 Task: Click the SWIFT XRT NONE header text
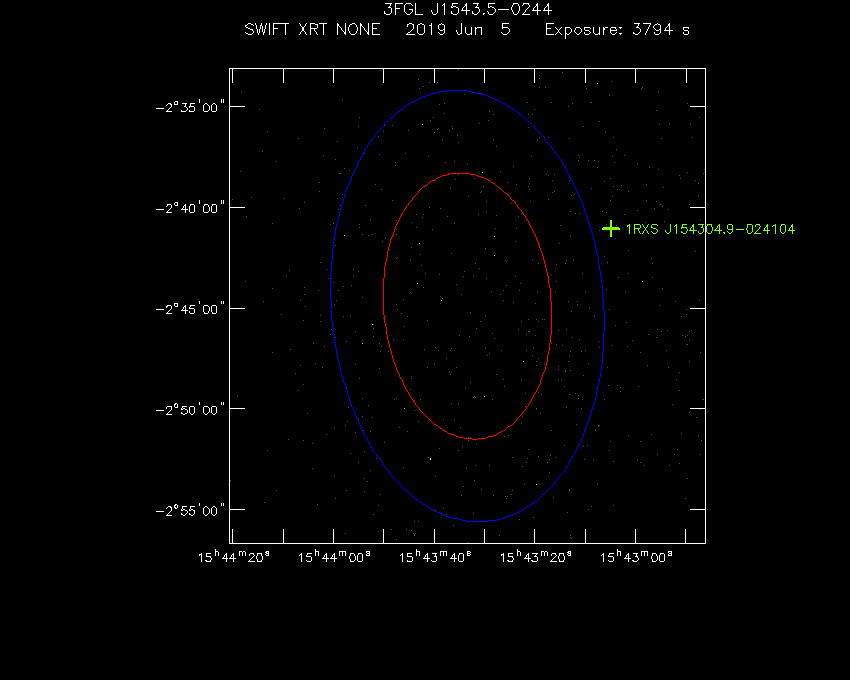click(x=312, y=29)
